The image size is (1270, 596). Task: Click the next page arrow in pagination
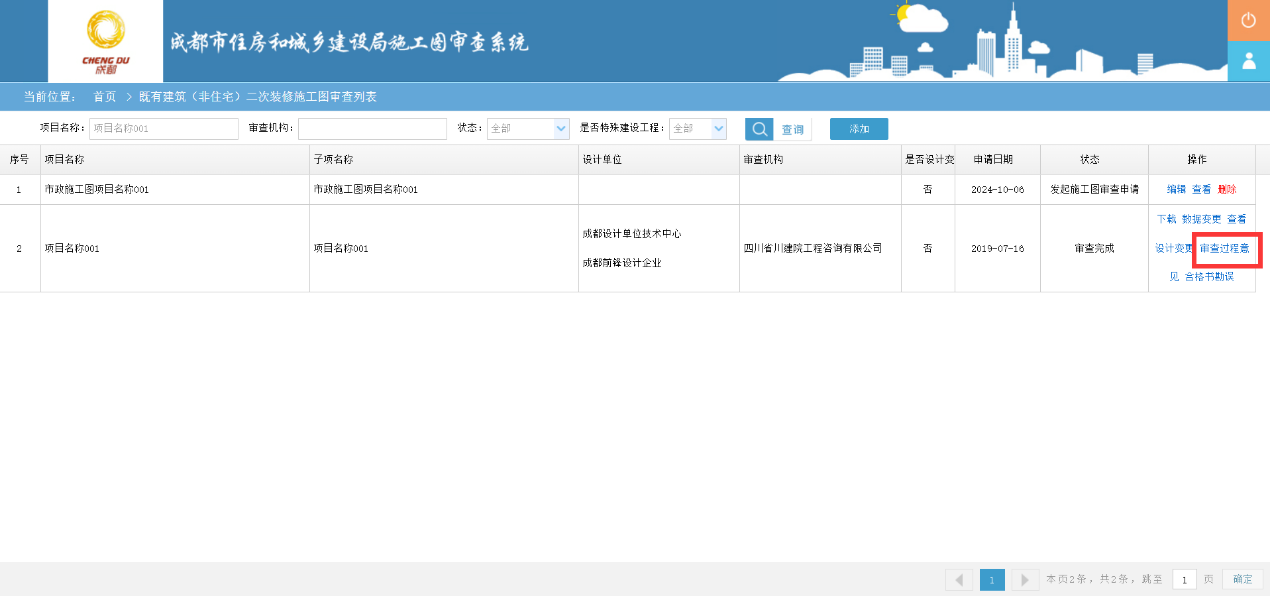(x=1024, y=579)
